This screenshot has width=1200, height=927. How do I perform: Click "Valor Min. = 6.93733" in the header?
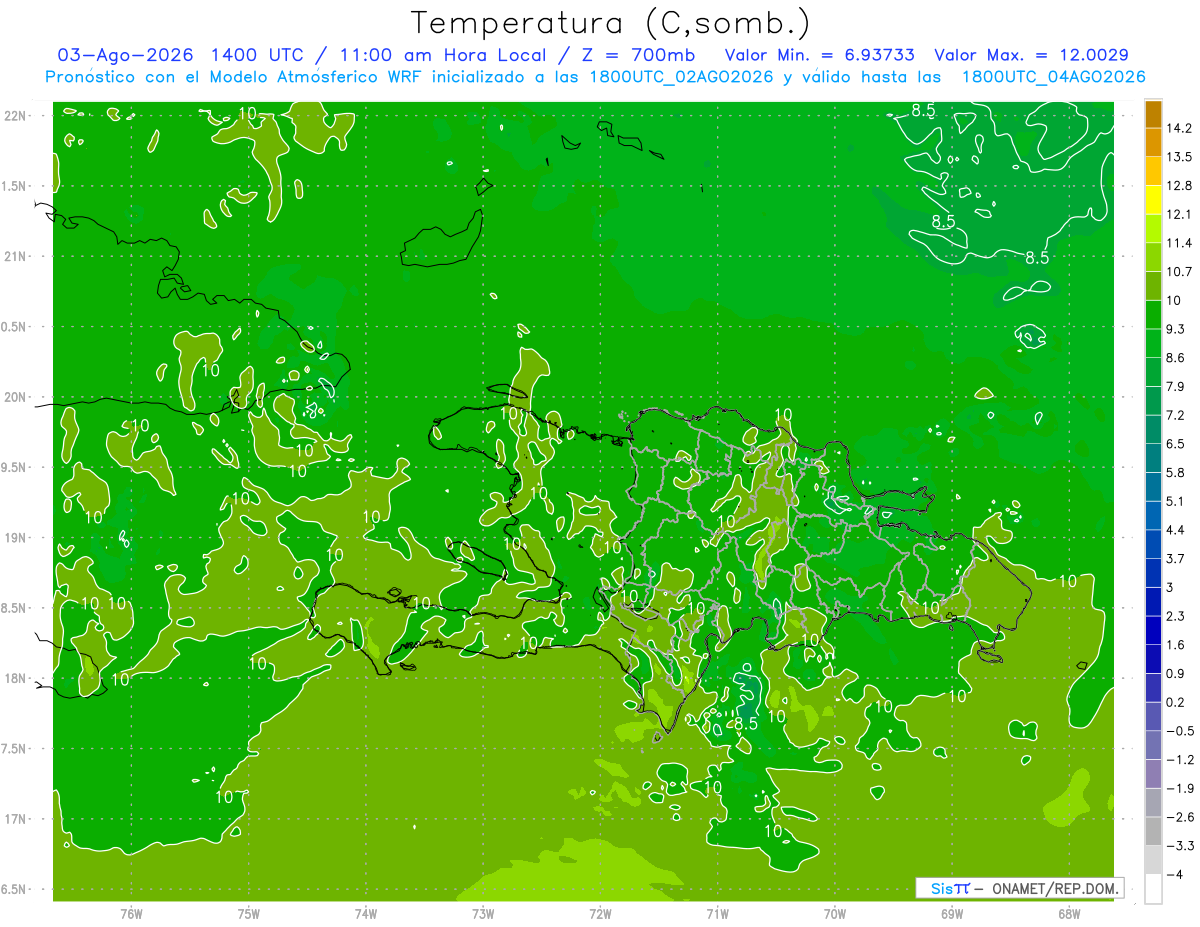[x=819, y=55]
